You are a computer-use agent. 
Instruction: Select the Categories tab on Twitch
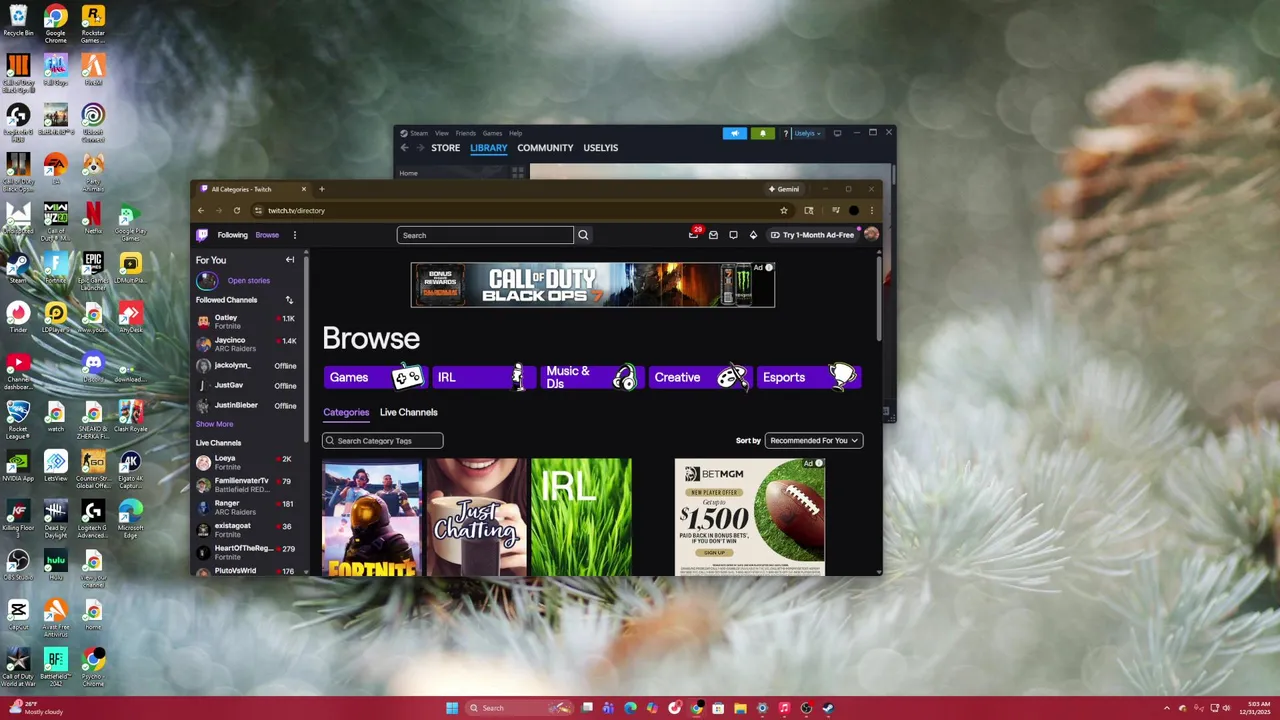click(x=346, y=412)
